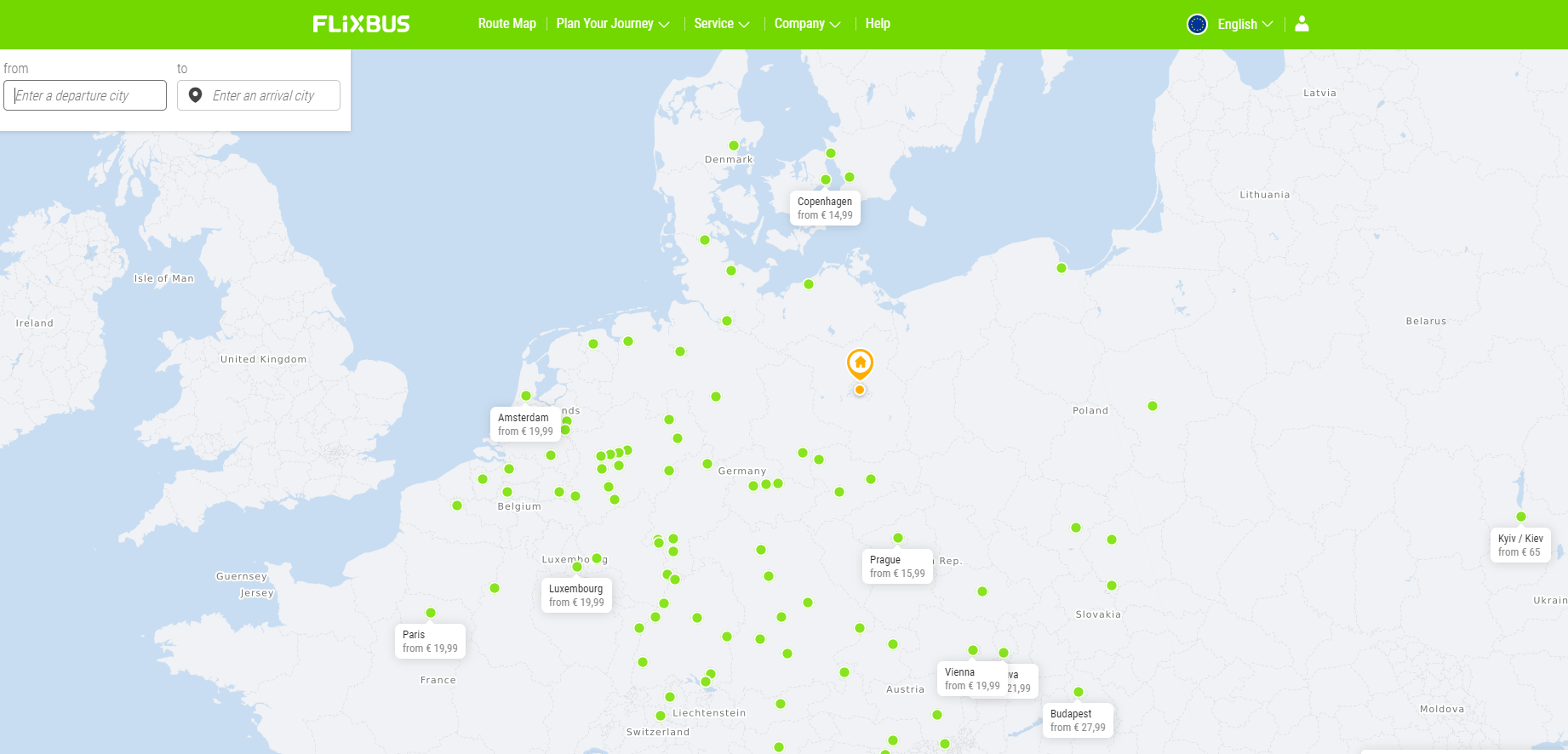This screenshot has height=754, width=1568.
Task: Click the green dot above Kyiv / Kiev label
Action: [1521, 517]
